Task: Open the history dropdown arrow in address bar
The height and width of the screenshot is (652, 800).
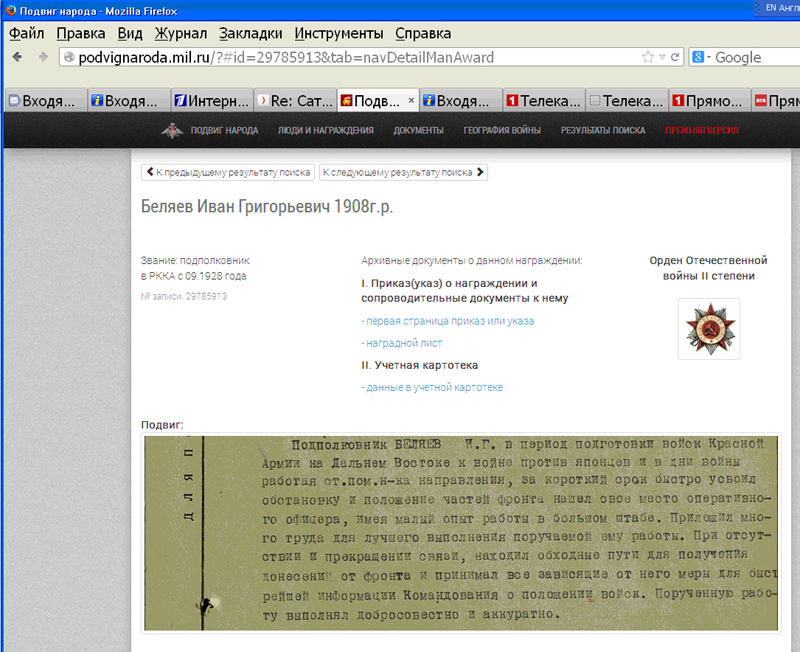Action: click(662, 57)
